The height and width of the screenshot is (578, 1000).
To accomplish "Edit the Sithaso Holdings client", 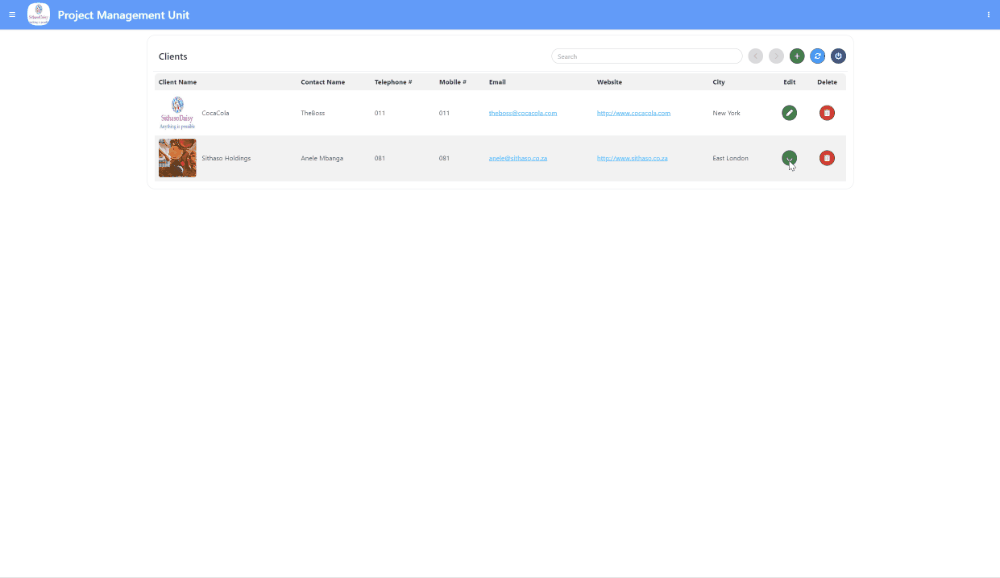I will pyautogui.click(x=790, y=158).
